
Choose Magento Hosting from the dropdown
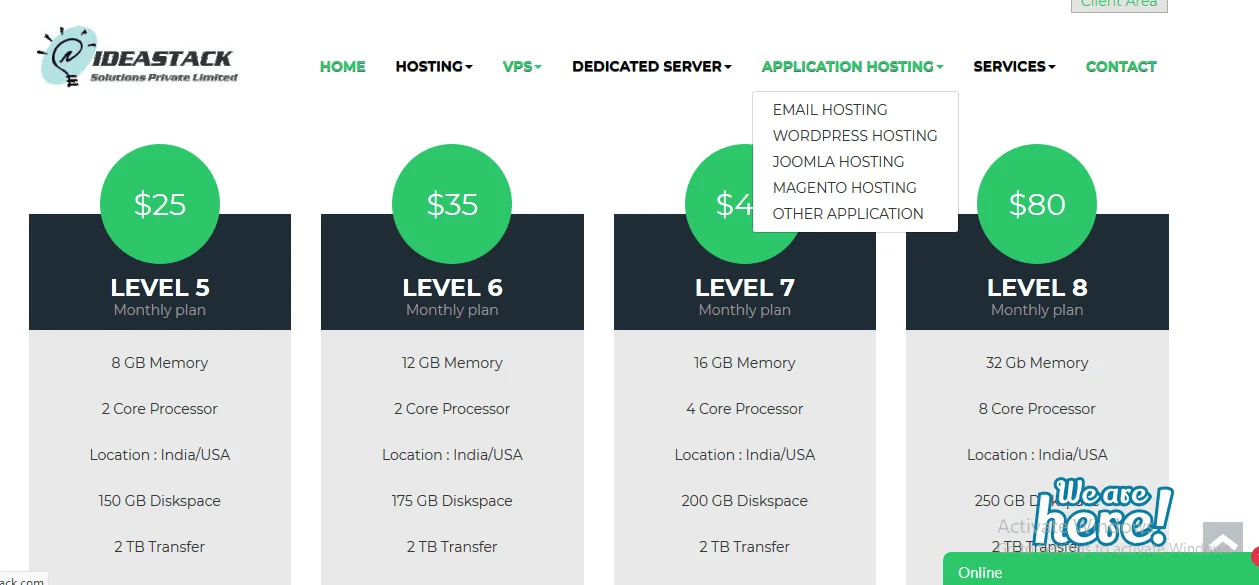[x=844, y=188]
